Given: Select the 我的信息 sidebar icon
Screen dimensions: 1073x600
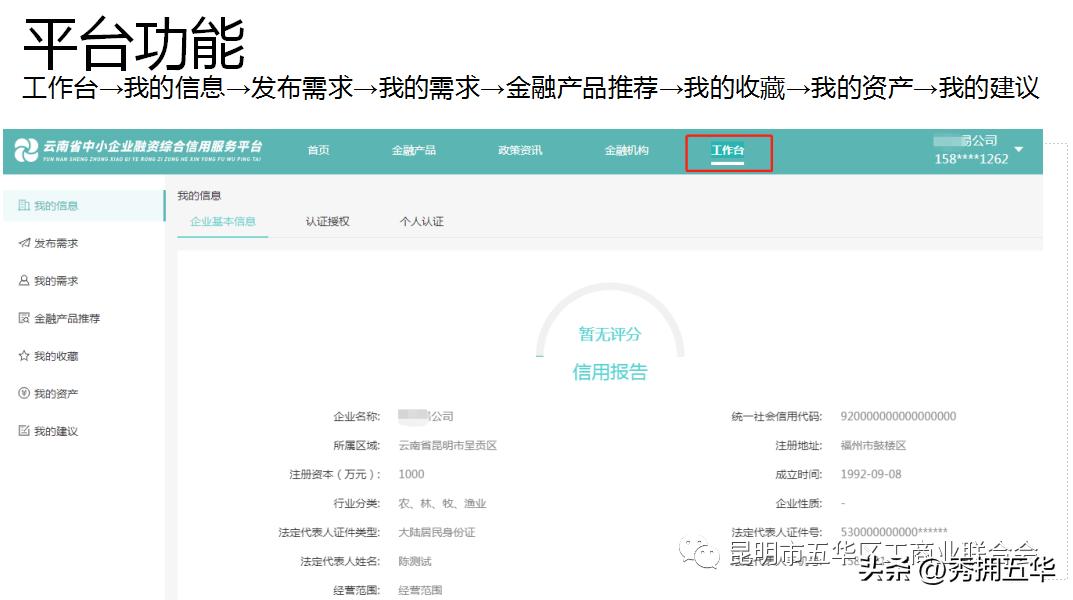Looking at the screenshot, I should tap(25, 204).
